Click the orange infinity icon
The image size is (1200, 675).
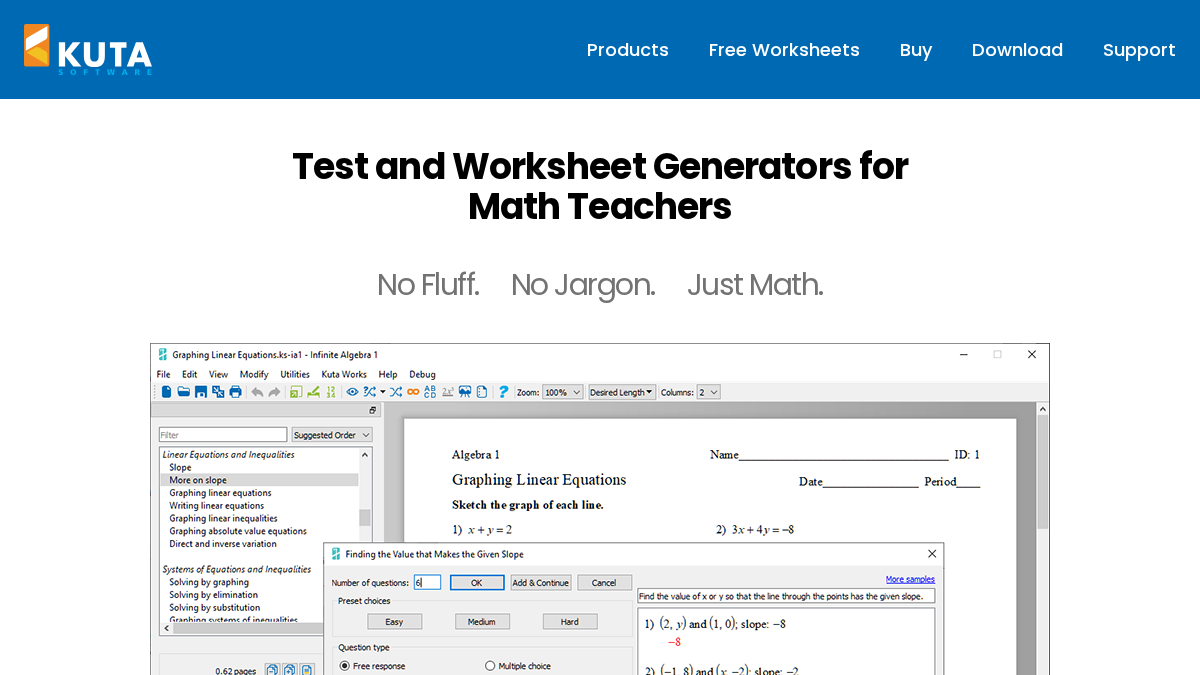pos(412,392)
